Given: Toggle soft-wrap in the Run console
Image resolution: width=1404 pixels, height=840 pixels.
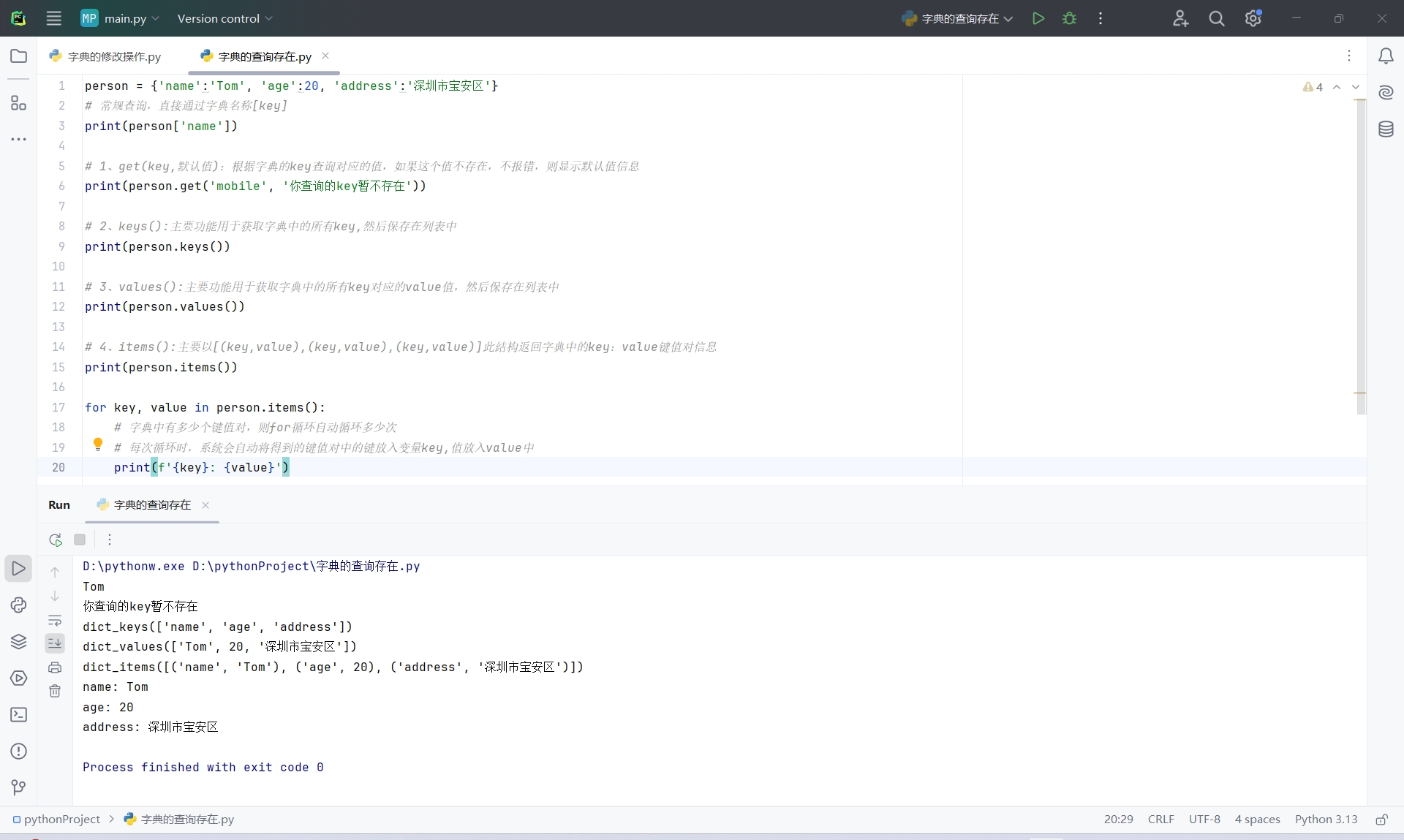Looking at the screenshot, I should (55, 621).
